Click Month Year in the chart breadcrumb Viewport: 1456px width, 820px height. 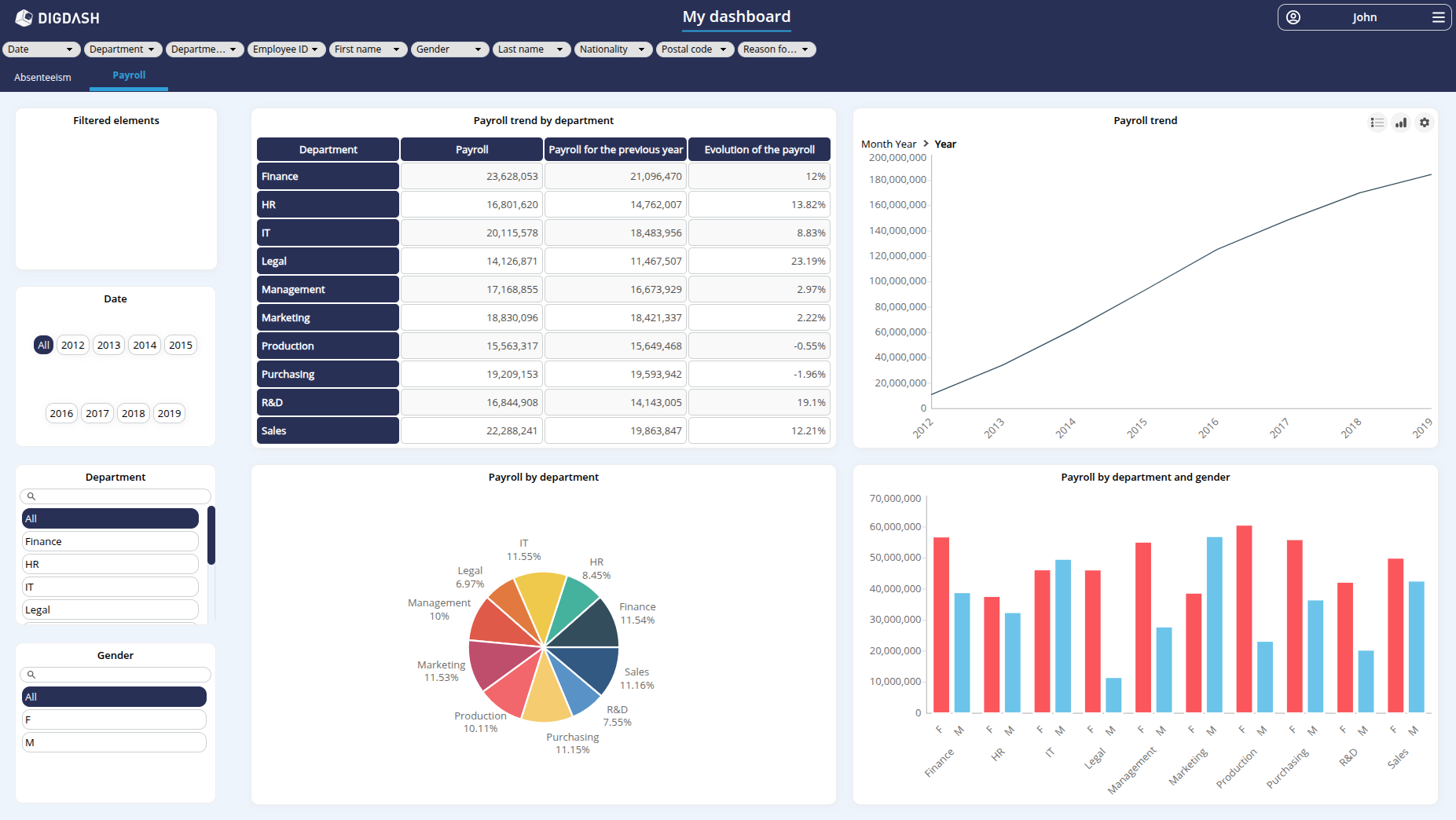coord(888,144)
